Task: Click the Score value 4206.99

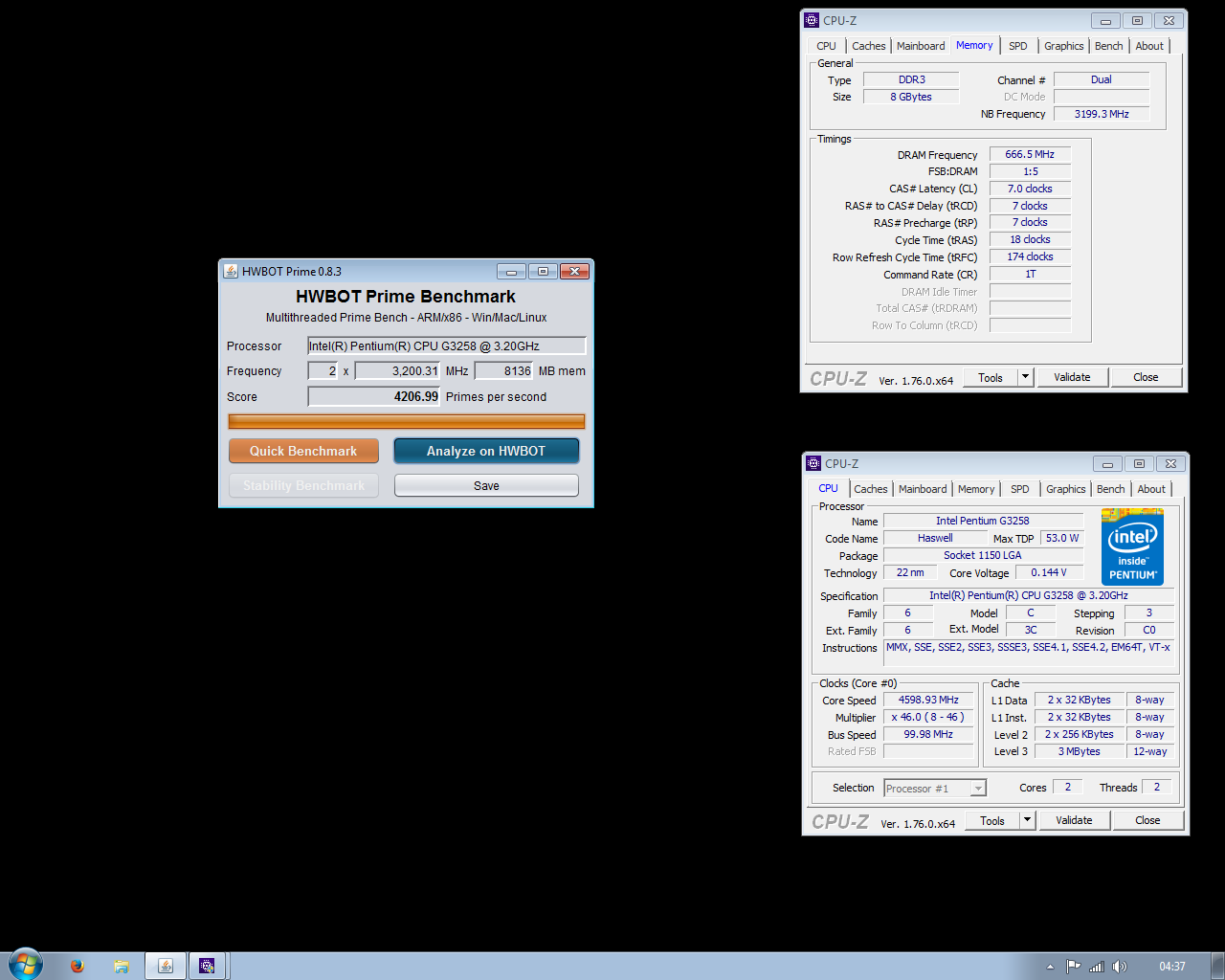Action: [373, 396]
